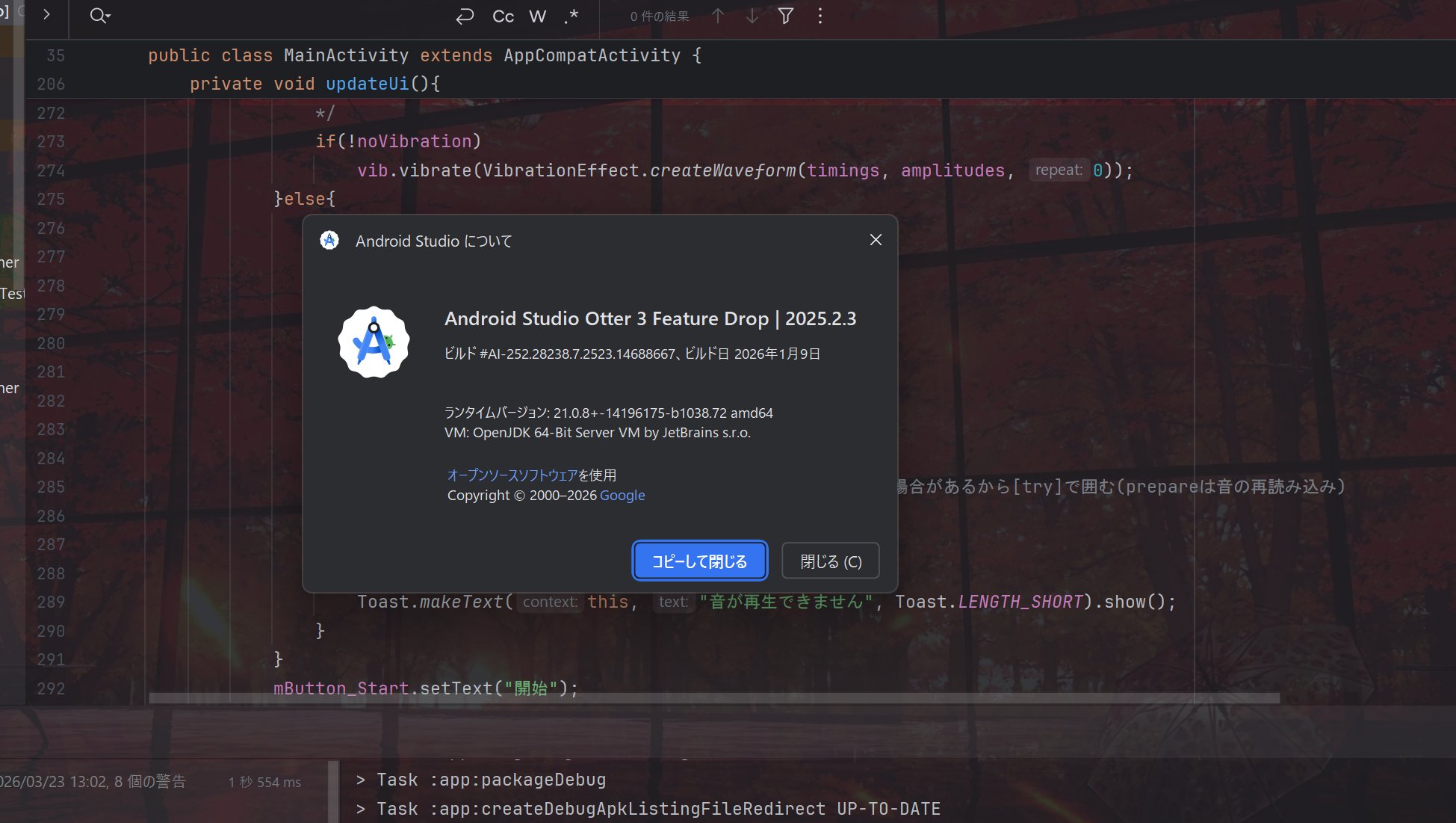Click the new line icon in search bar
This screenshot has height=823, width=1456.
(x=465, y=16)
